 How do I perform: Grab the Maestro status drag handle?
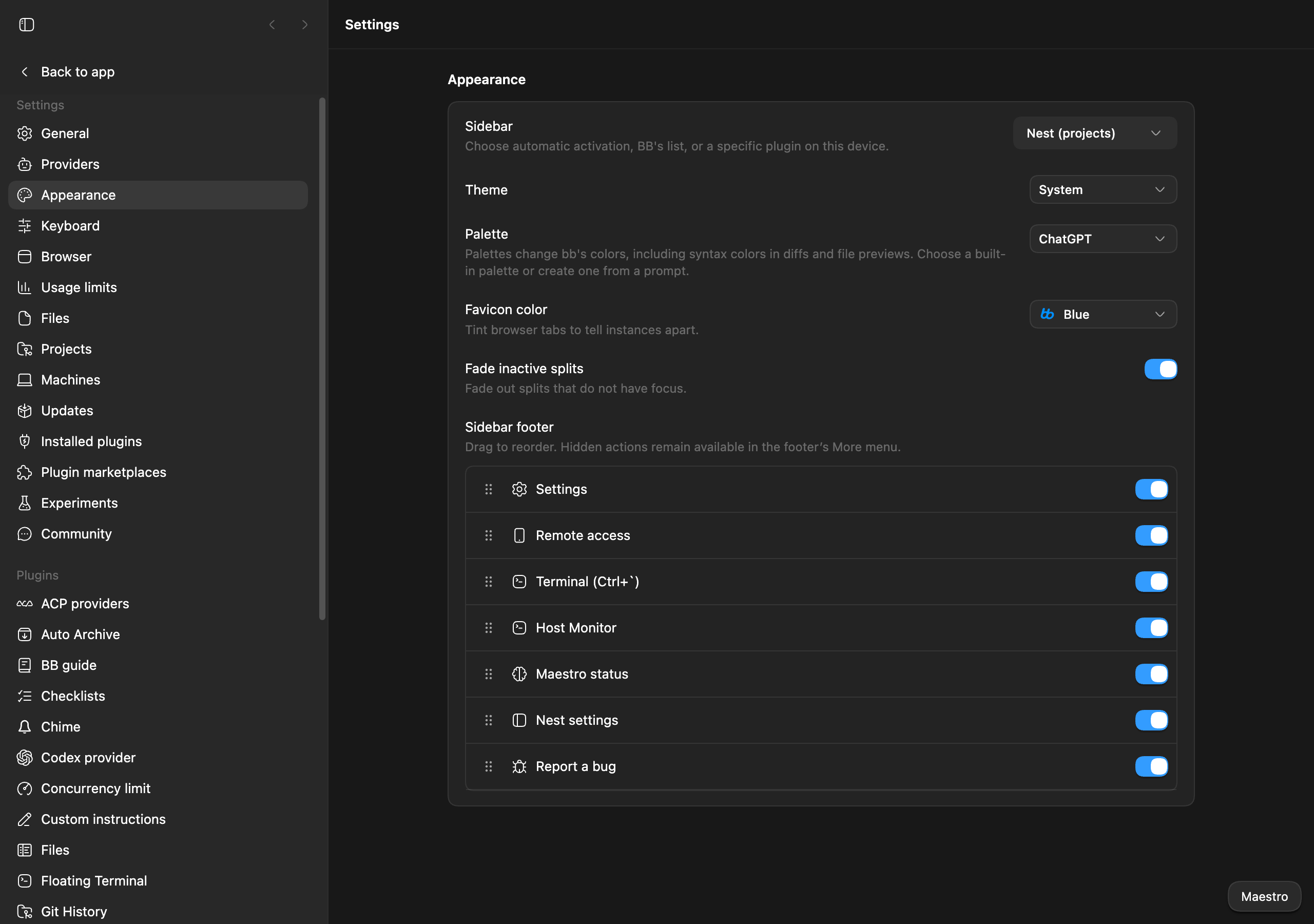(488, 674)
